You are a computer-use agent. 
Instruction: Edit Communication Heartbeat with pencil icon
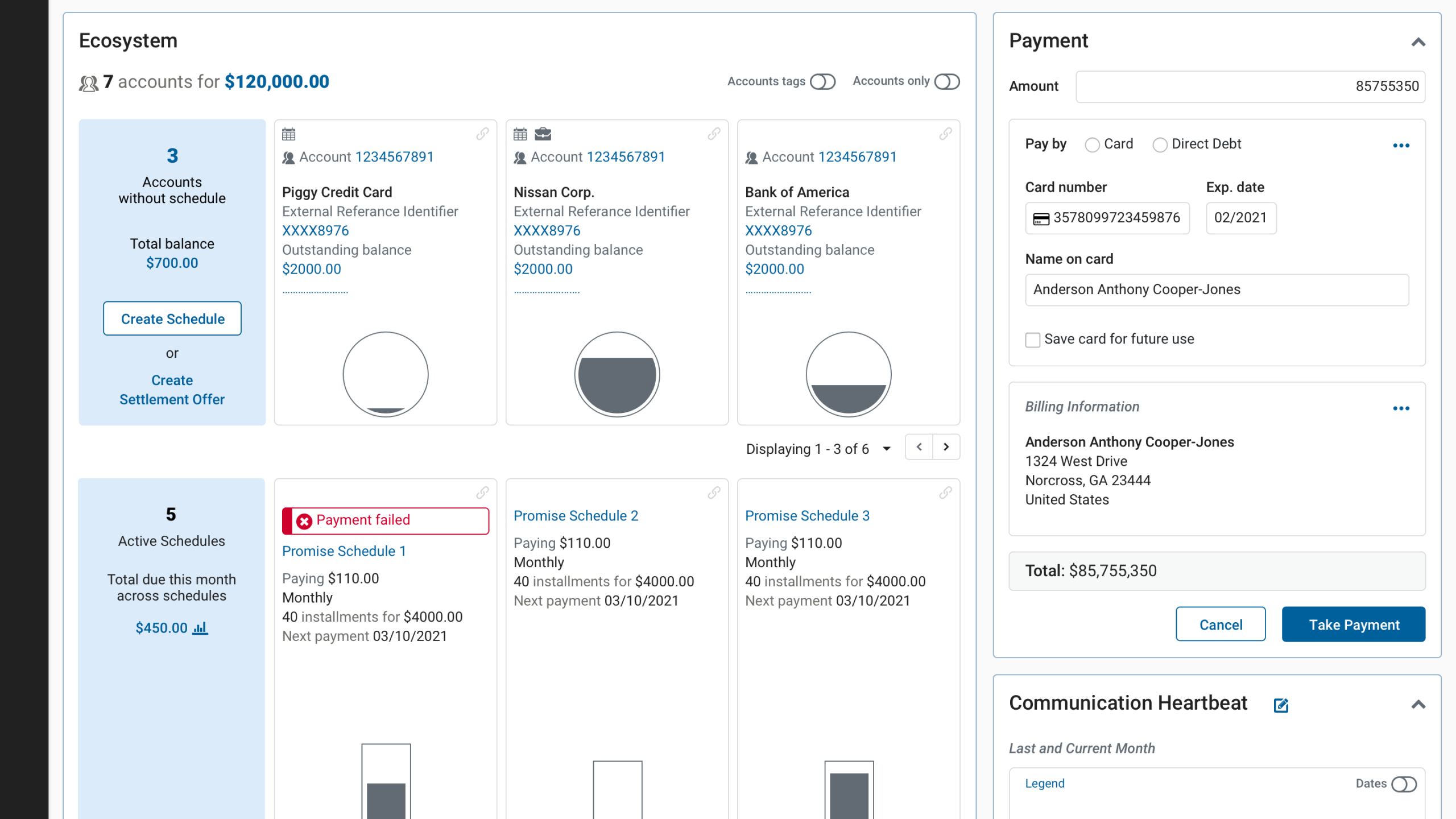pos(1281,705)
